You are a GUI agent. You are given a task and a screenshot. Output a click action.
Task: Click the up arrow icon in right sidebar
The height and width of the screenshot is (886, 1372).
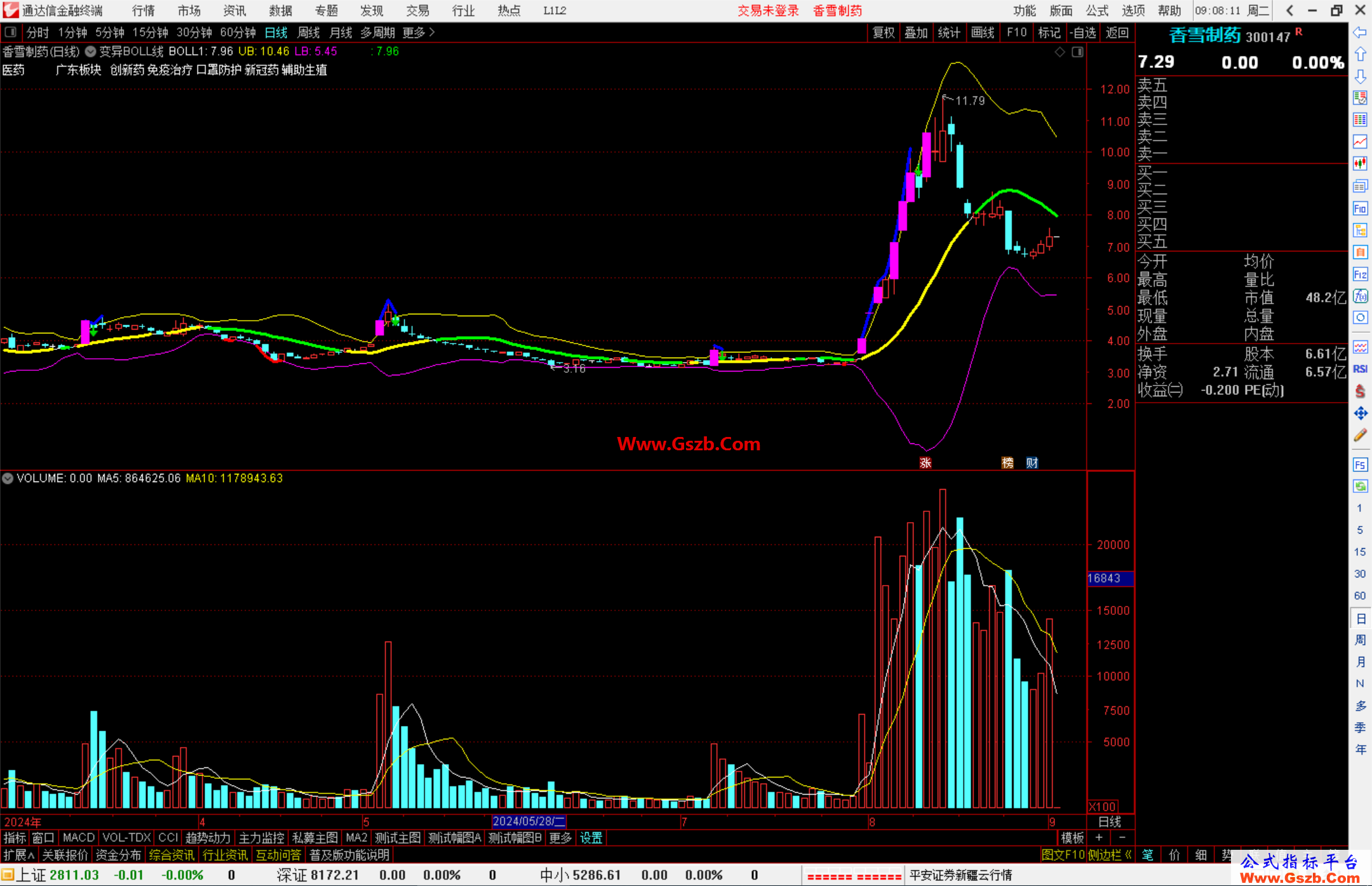click(1360, 55)
